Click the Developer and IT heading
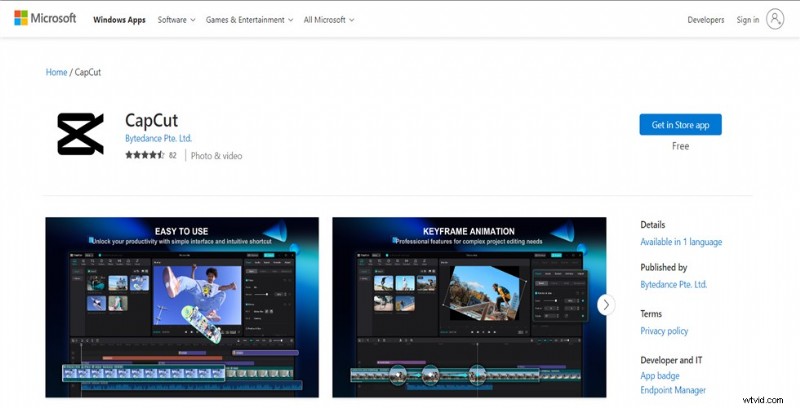 tap(671, 360)
